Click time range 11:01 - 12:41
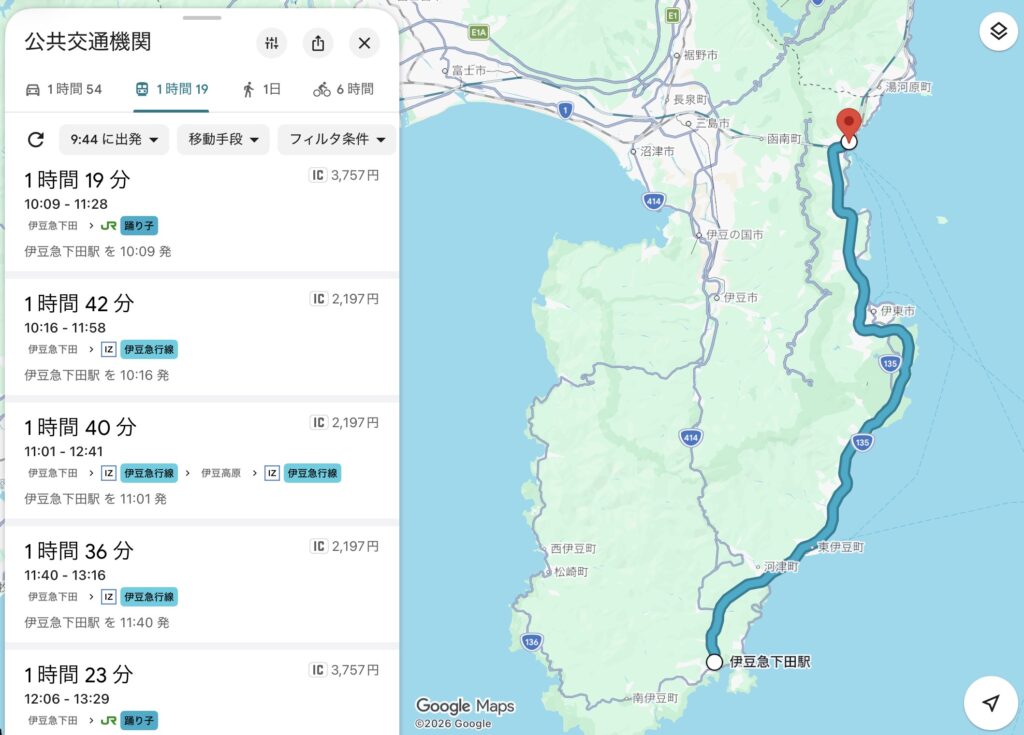The width and height of the screenshot is (1024, 735). point(63,451)
